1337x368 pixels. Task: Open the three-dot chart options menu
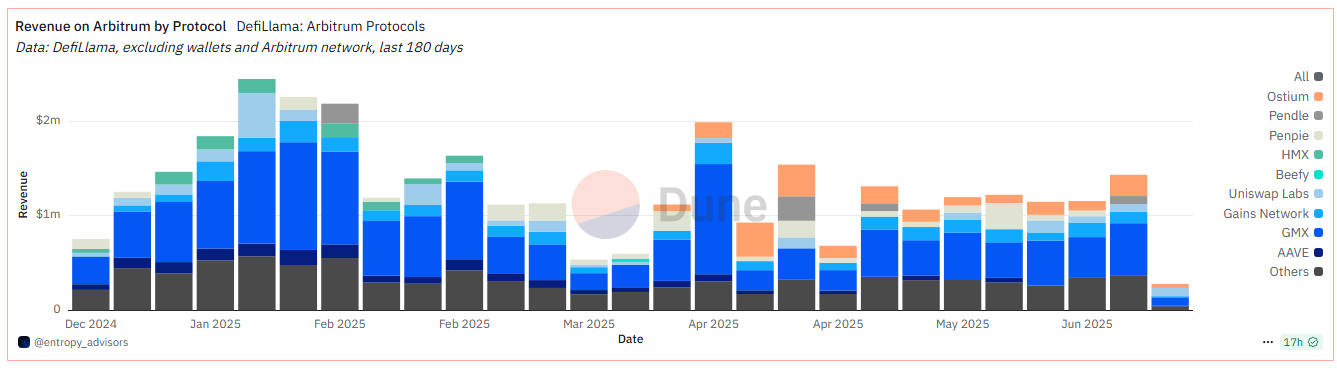point(1268,342)
